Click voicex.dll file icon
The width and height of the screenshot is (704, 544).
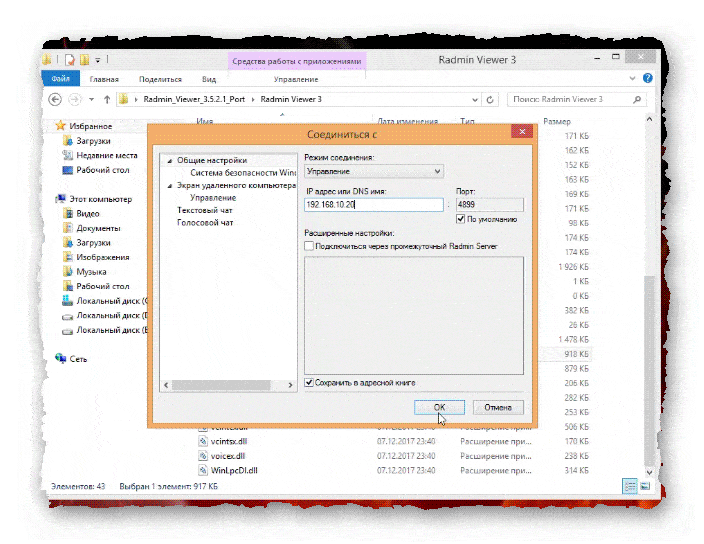(203, 456)
